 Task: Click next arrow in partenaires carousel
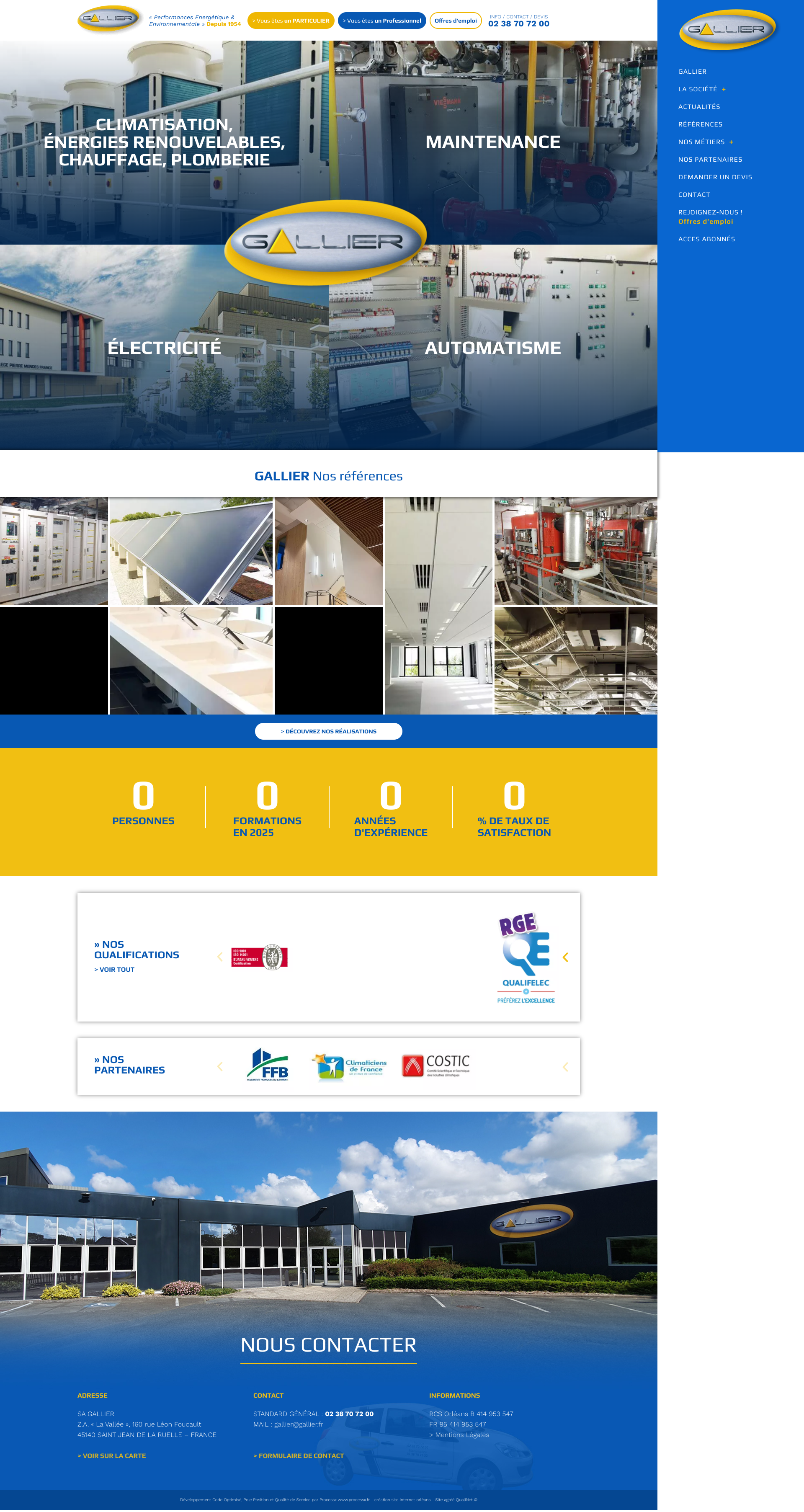[565, 1066]
